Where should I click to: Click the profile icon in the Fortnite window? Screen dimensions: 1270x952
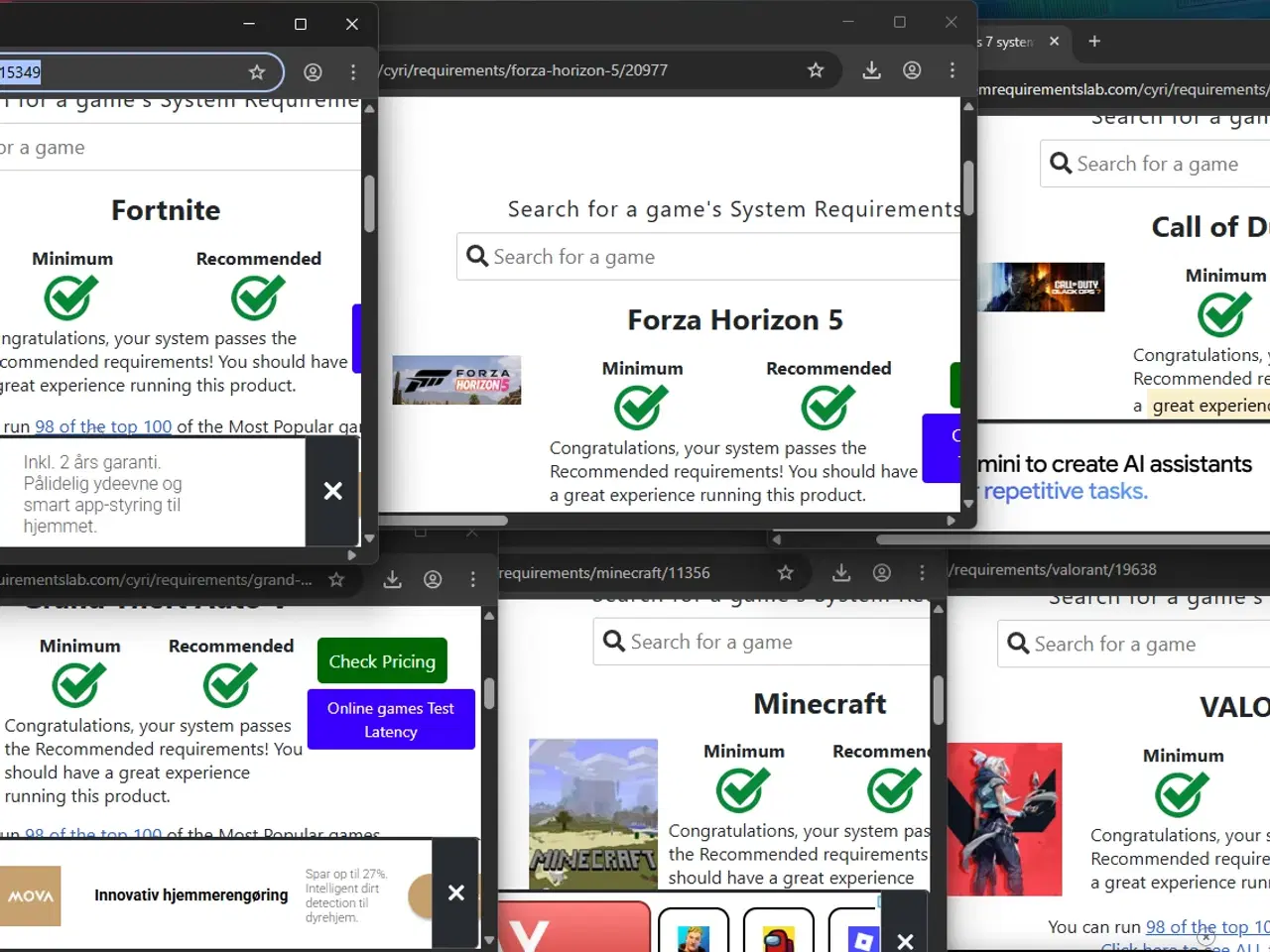pyautogui.click(x=313, y=72)
